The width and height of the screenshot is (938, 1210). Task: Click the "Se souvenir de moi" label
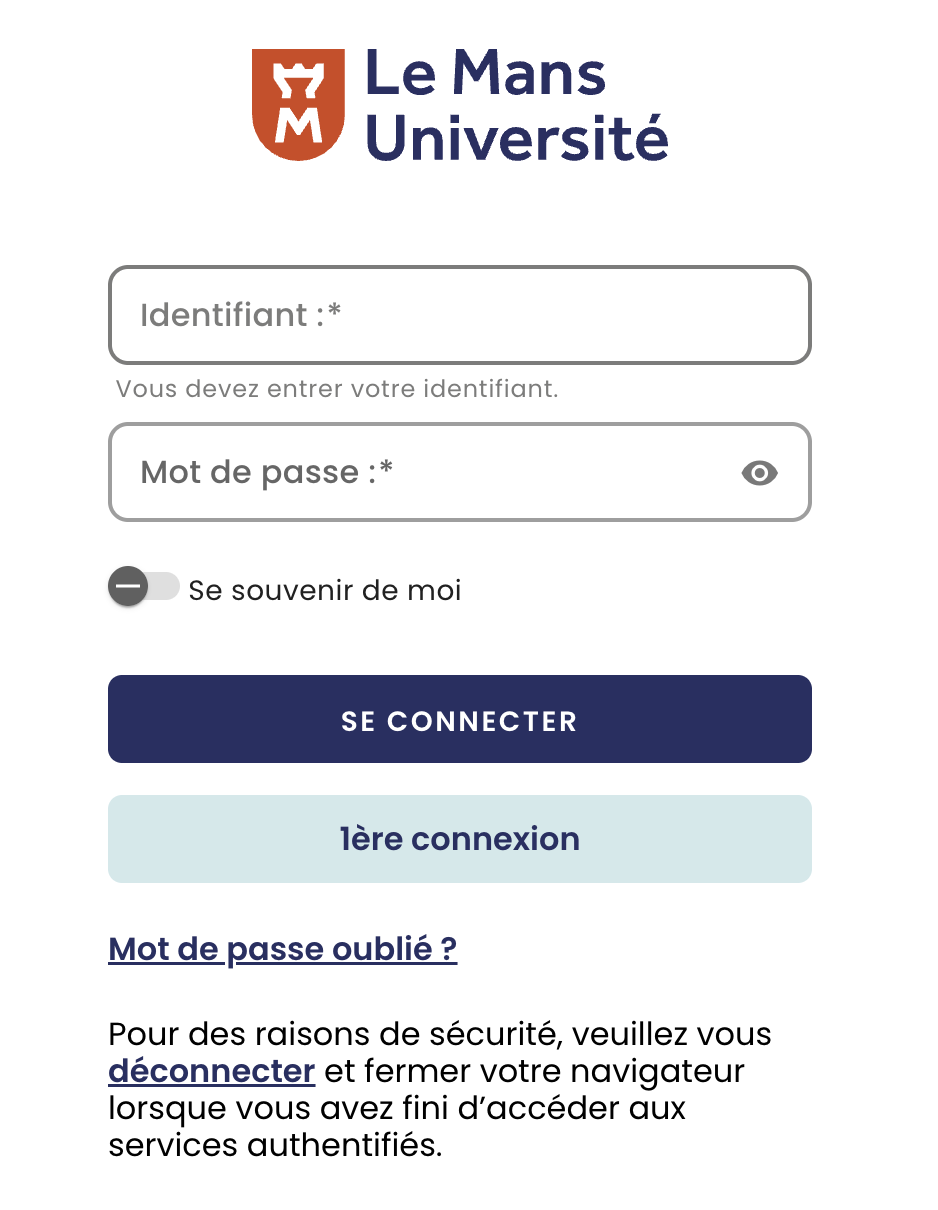(x=325, y=590)
